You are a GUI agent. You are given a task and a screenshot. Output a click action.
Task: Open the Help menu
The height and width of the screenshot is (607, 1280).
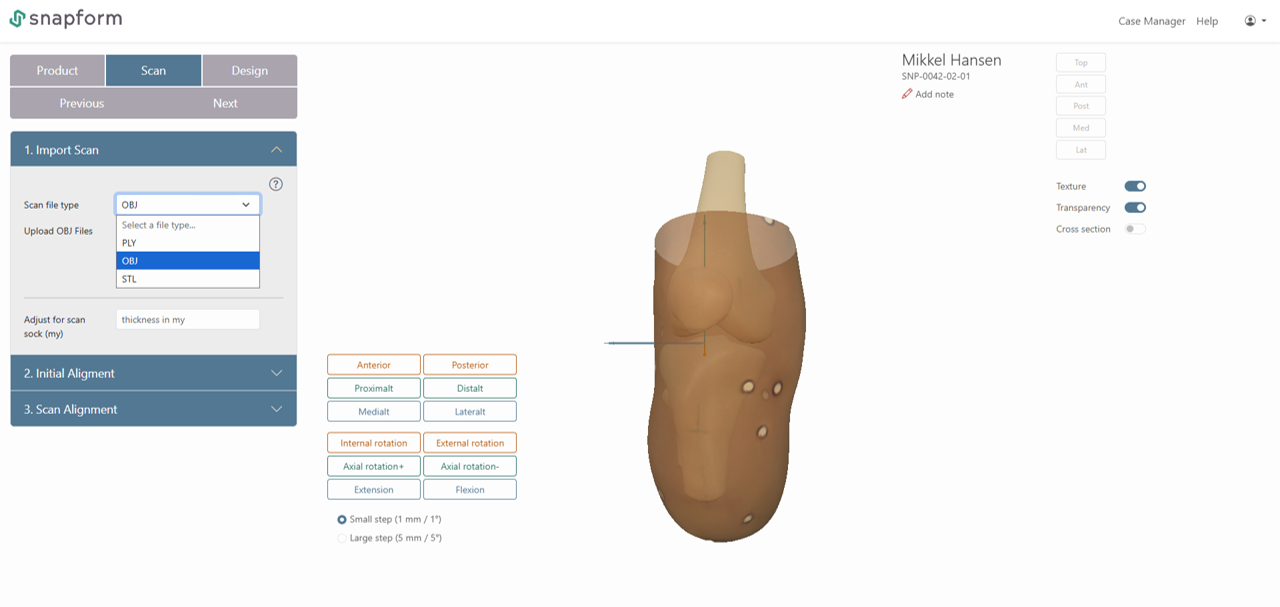point(1207,21)
